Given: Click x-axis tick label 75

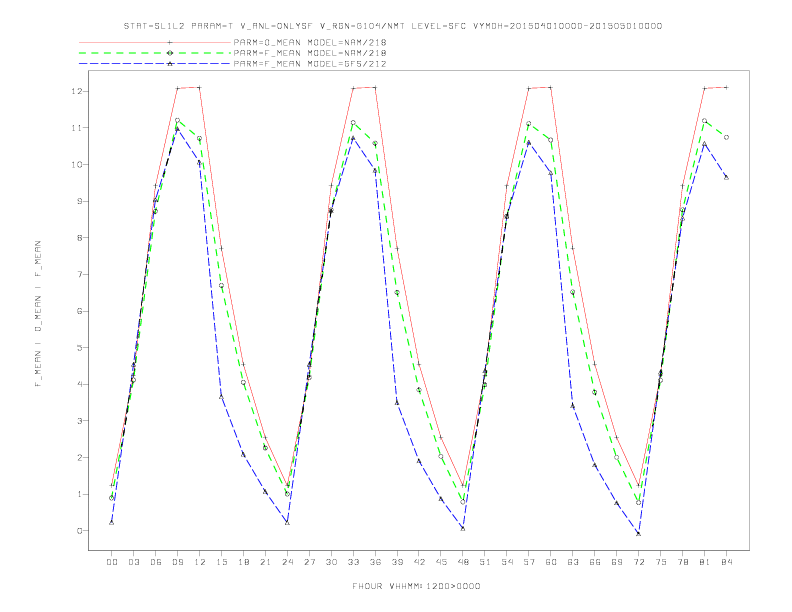Looking at the screenshot, I should click(661, 562).
